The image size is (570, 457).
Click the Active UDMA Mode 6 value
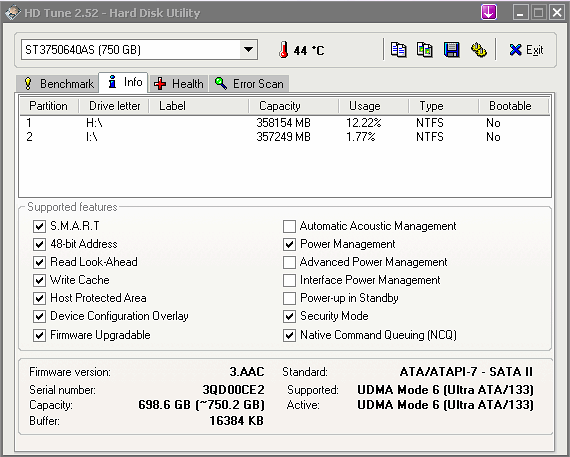tap(445, 405)
